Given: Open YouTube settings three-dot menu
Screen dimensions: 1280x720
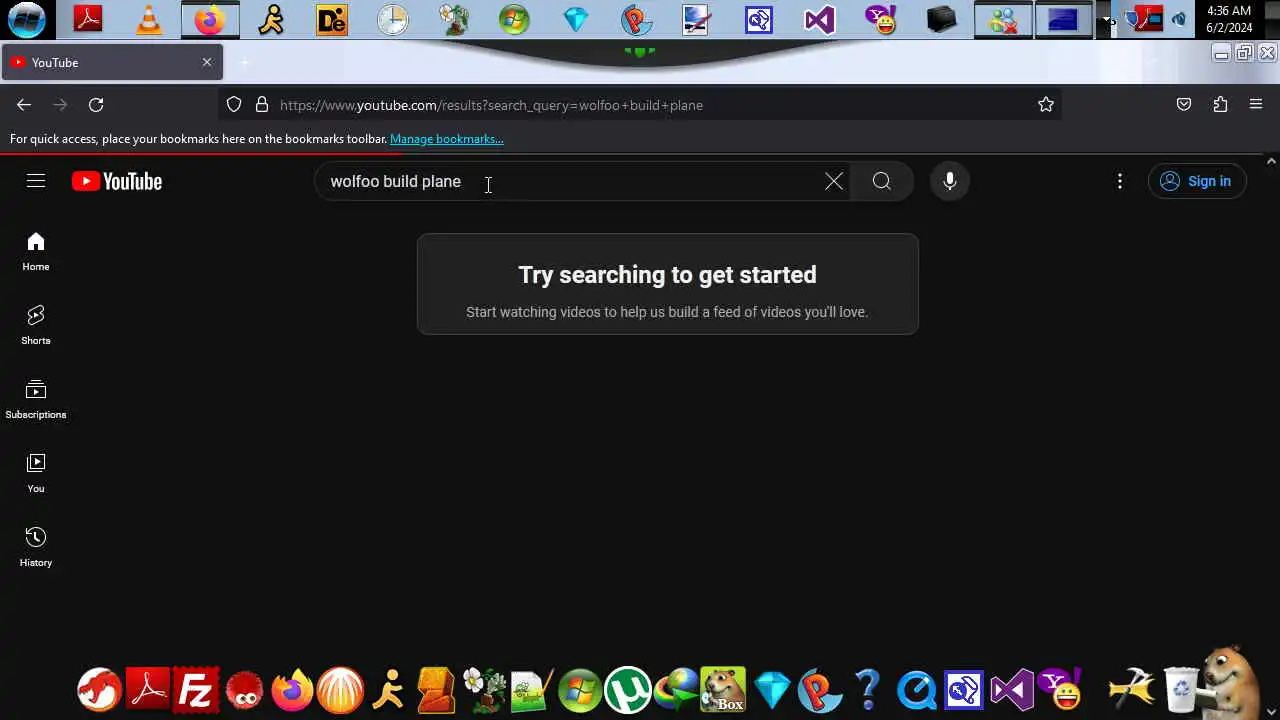Looking at the screenshot, I should (1120, 181).
